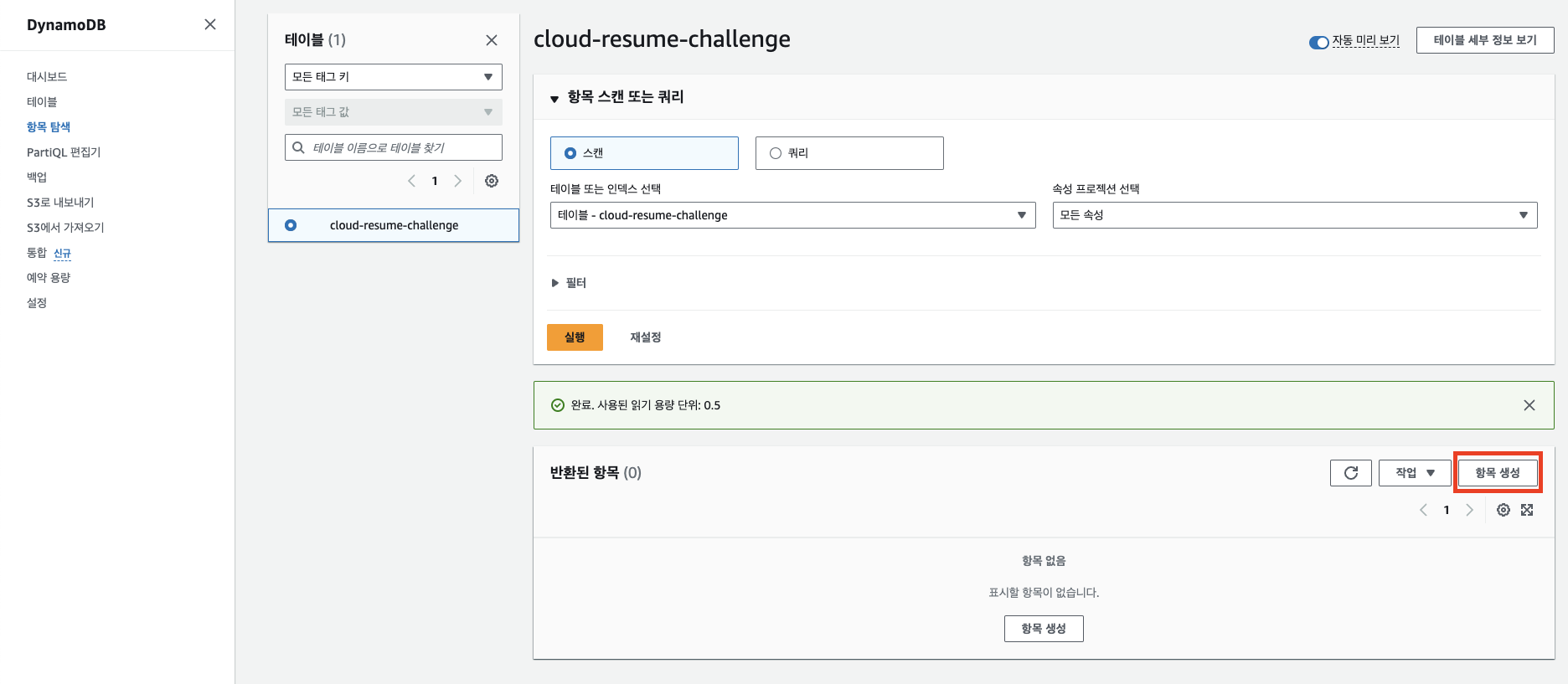Go to next page in table list
This screenshot has width=1568, height=684.
click(x=457, y=181)
